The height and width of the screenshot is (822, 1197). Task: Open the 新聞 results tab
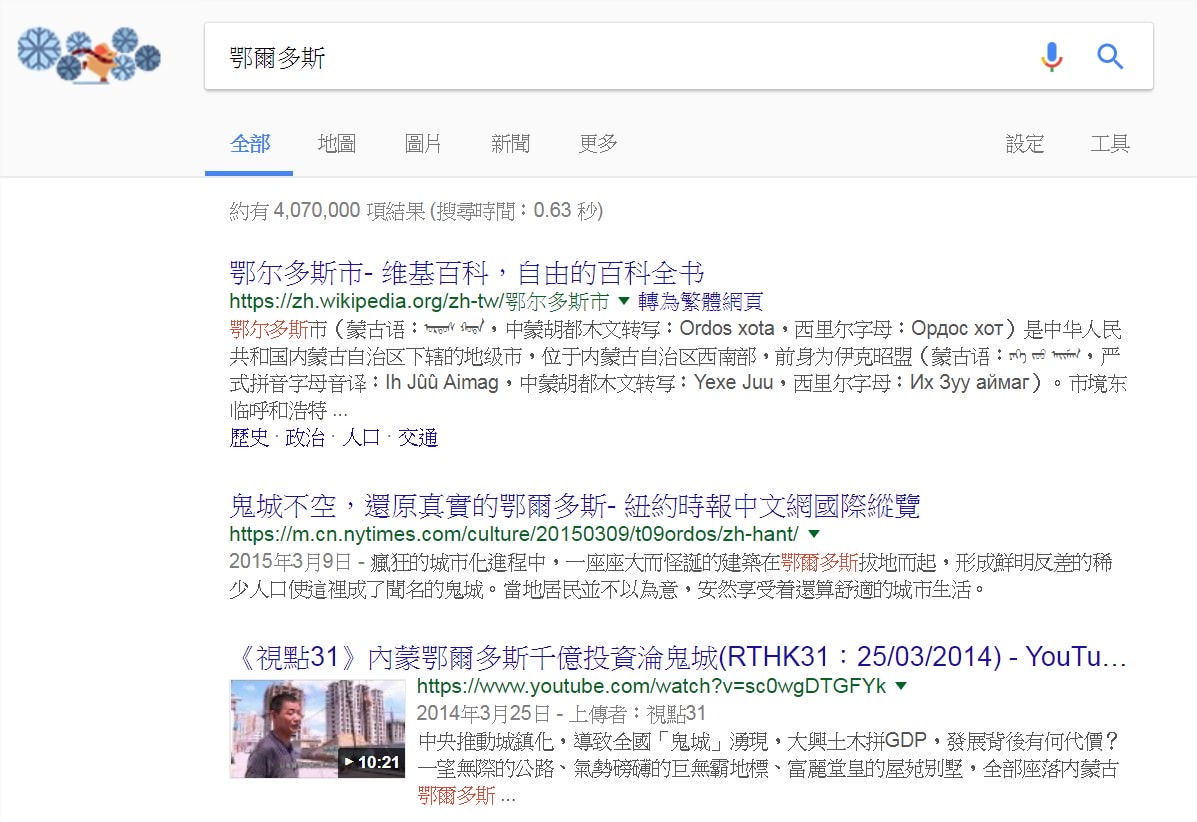click(x=510, y=144)
